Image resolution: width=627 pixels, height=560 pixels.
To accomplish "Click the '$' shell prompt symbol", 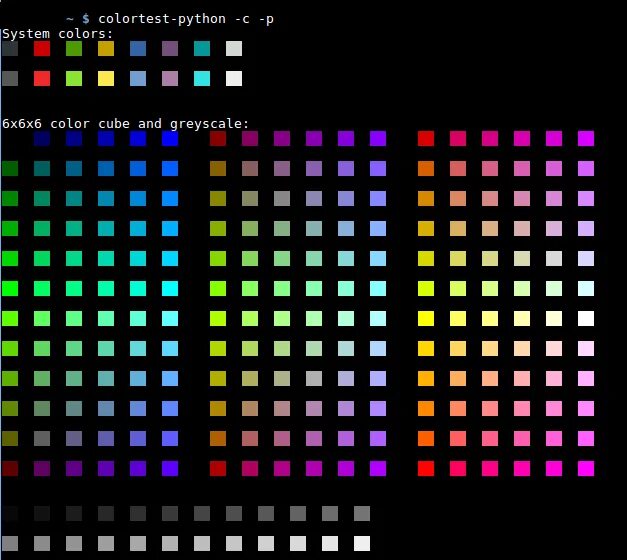I will (86, 19).
